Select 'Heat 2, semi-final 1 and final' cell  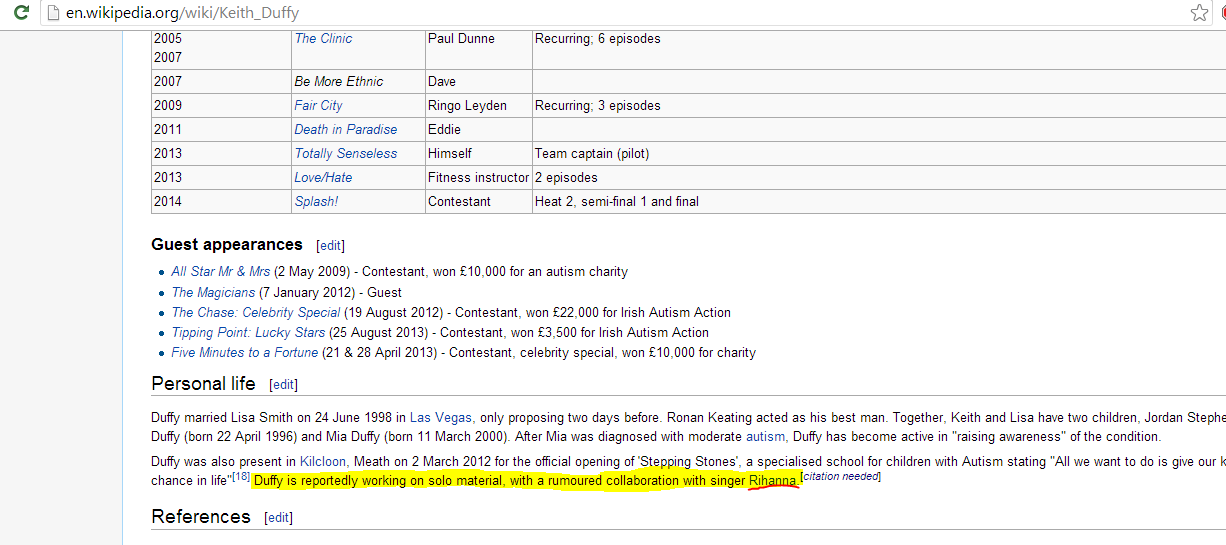point(879,202)
